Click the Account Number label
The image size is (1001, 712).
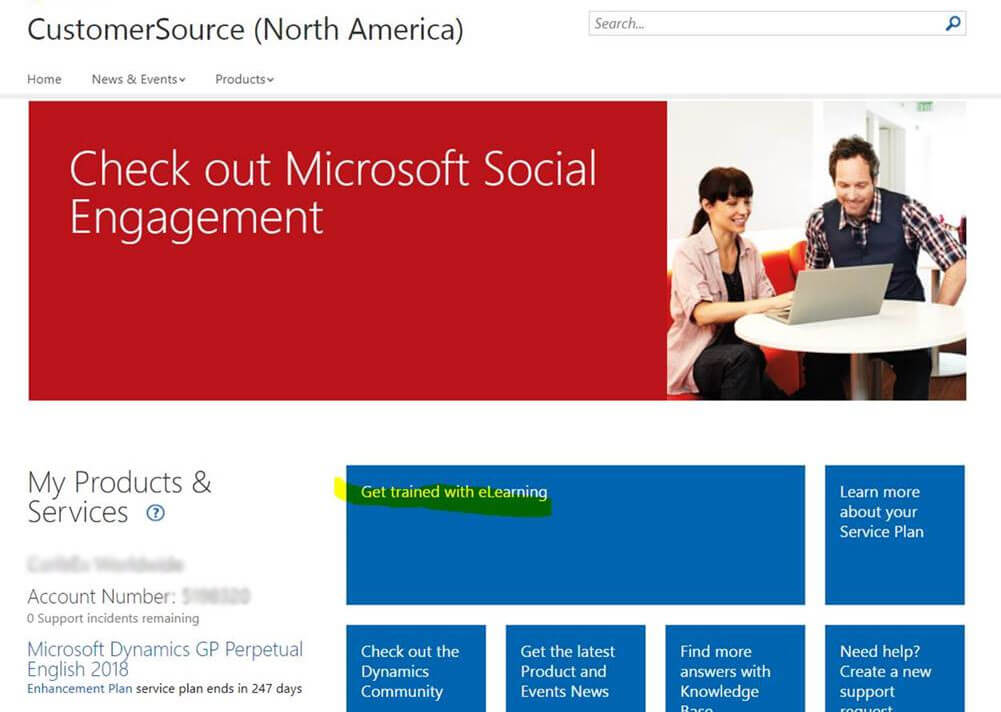coord(101,596)
